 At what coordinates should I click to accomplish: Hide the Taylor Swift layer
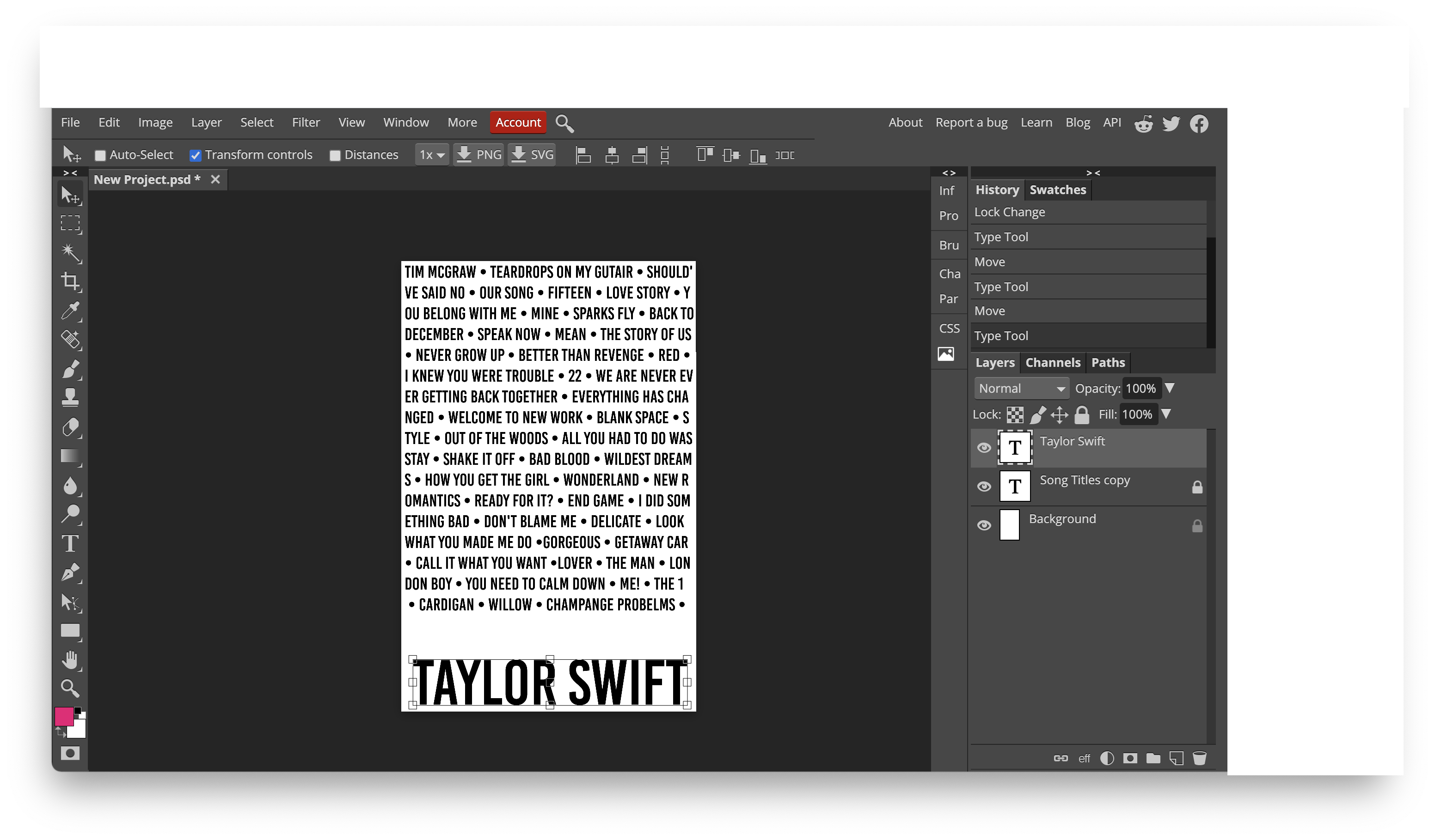coord(984,448)
